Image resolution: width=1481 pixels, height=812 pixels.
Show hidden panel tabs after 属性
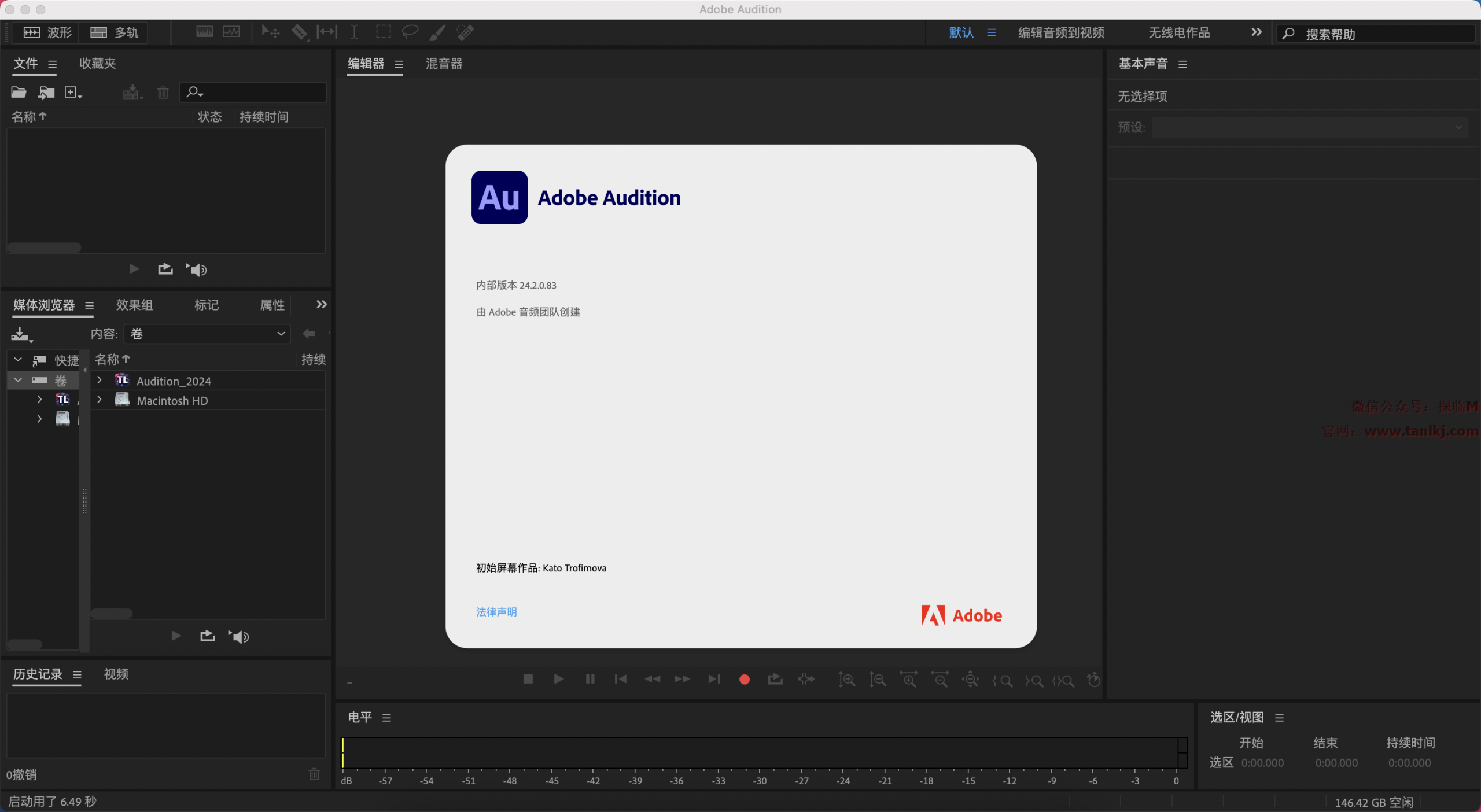tap(321, 304)
